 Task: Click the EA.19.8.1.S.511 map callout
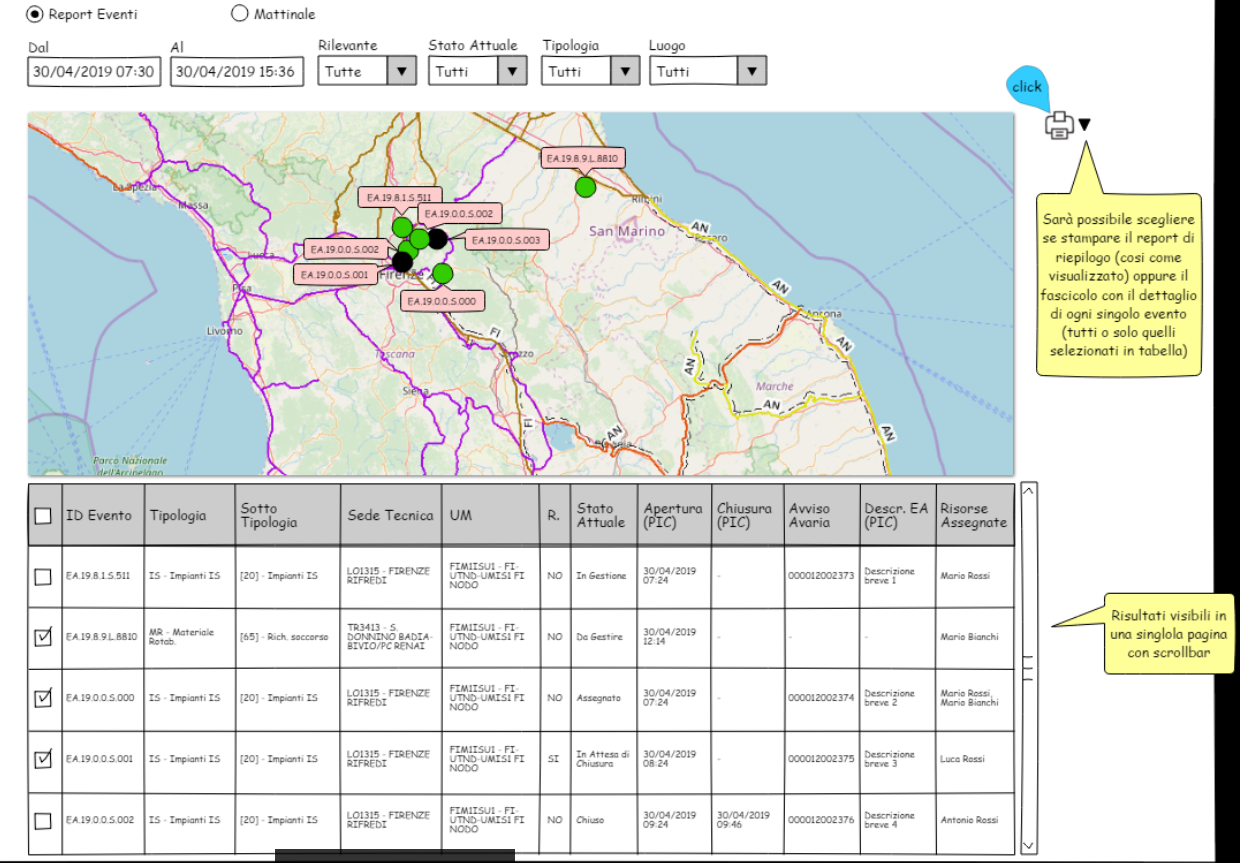[398, 198]
